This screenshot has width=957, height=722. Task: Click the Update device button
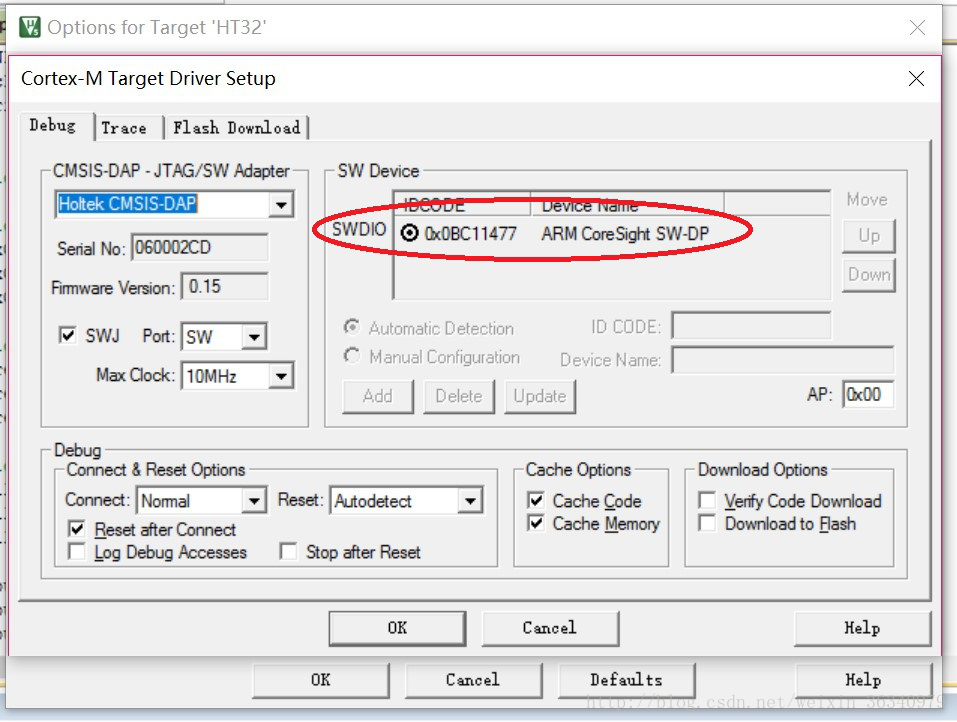[540, 397]
